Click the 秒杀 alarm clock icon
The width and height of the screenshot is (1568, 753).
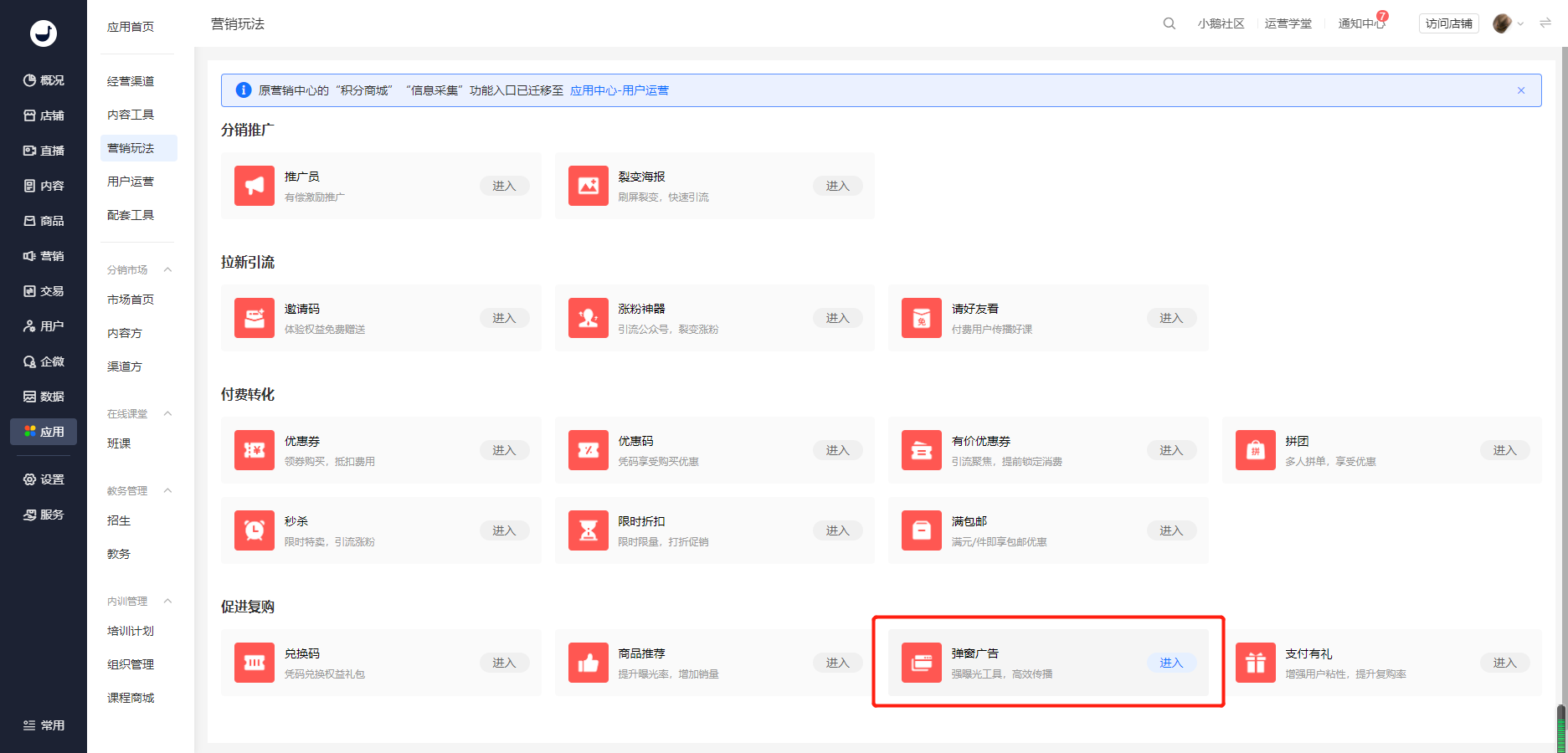click(x=254, y=530)
